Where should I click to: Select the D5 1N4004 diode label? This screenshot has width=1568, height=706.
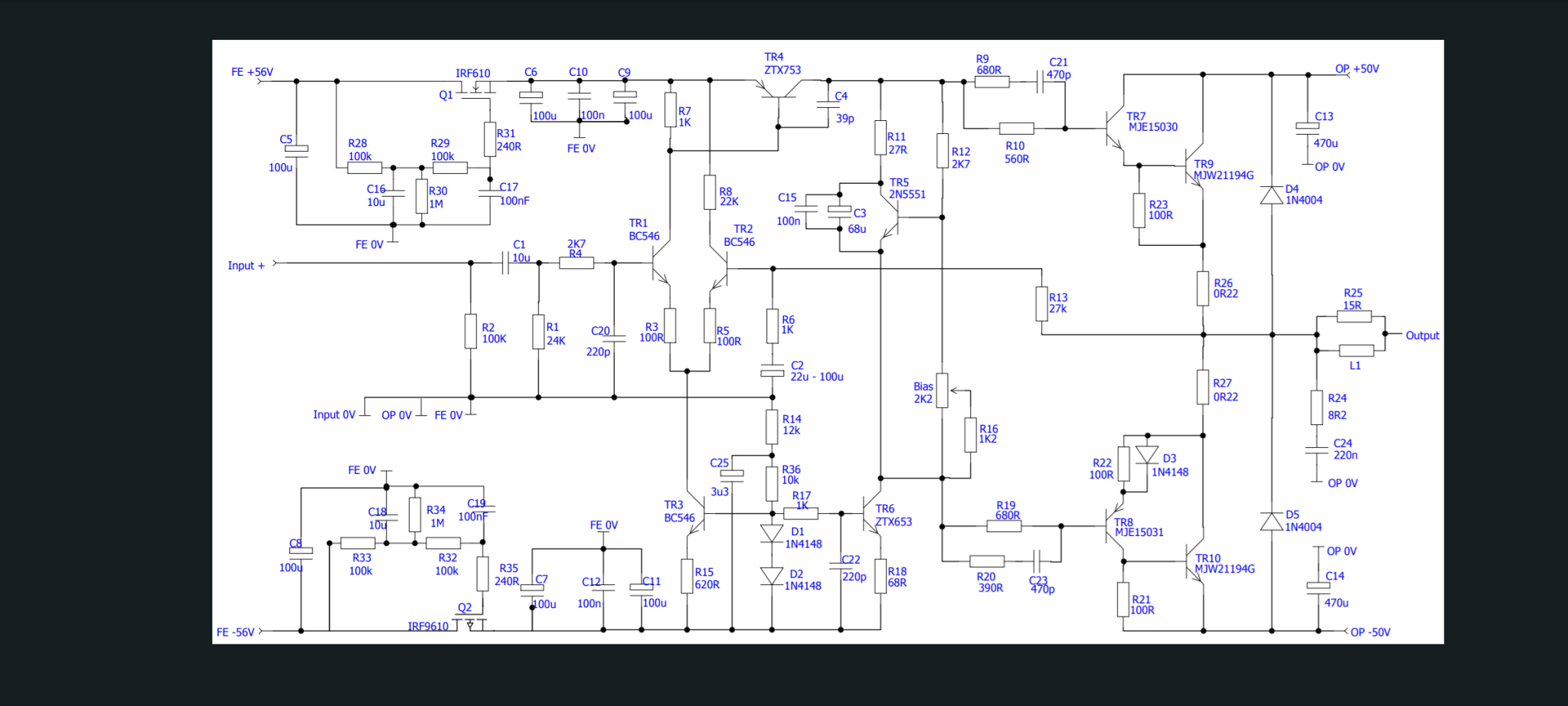[x=1303, y=521]
